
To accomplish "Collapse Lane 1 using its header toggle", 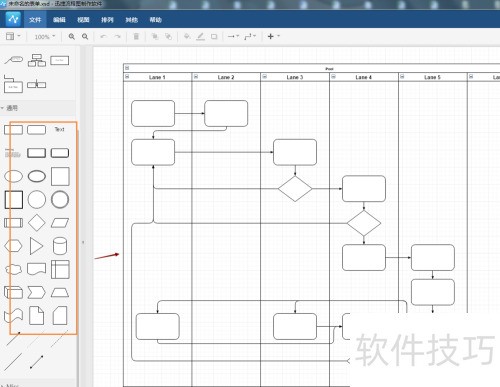I will click(x=127, y=77).
